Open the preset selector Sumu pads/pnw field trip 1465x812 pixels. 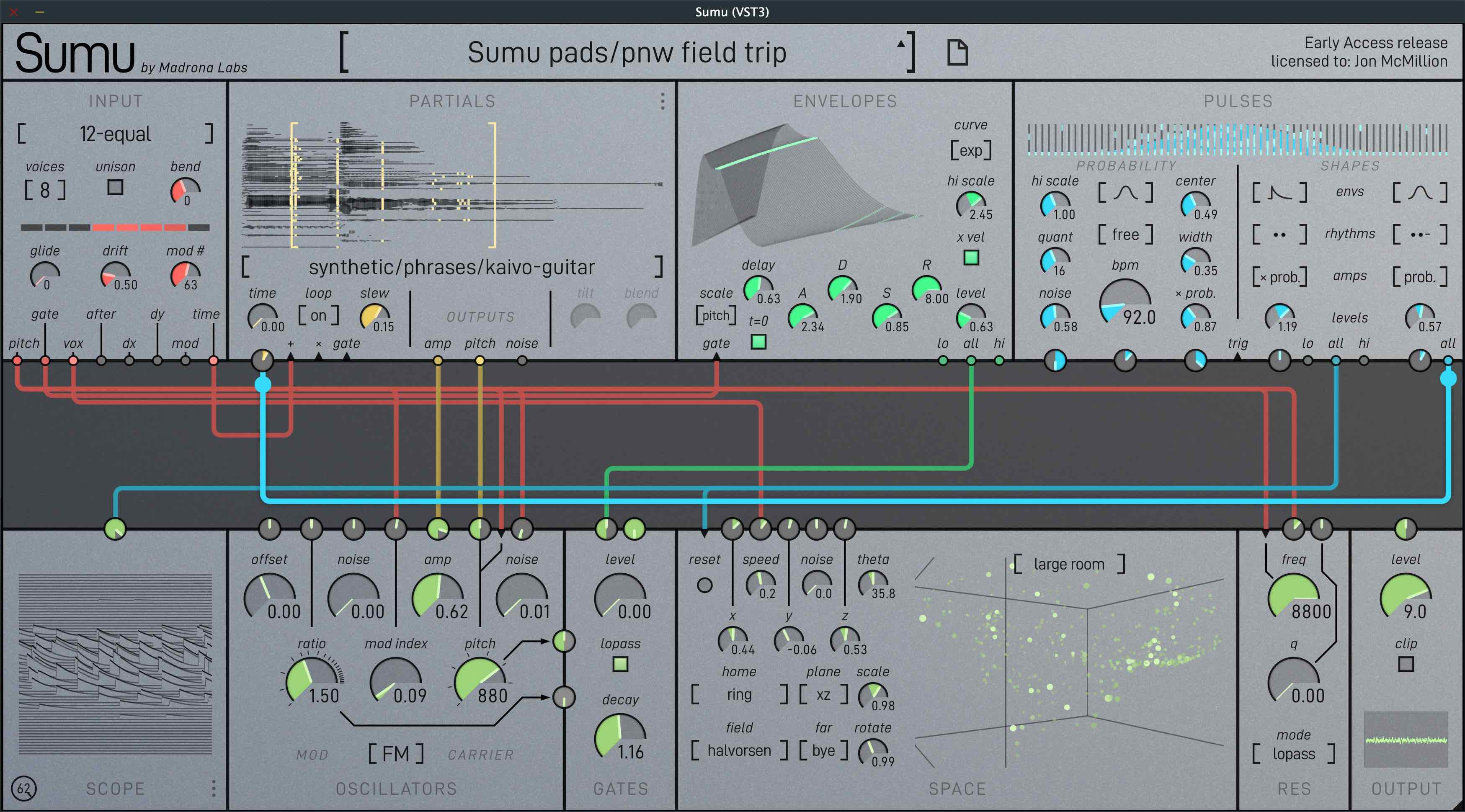tap(627, 52)
